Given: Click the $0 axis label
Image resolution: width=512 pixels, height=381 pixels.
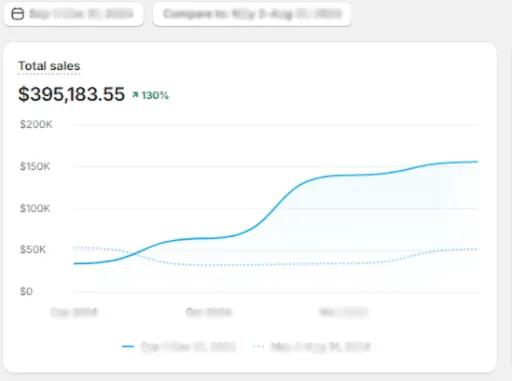Looking at the screenshot, I should (26, 291).
